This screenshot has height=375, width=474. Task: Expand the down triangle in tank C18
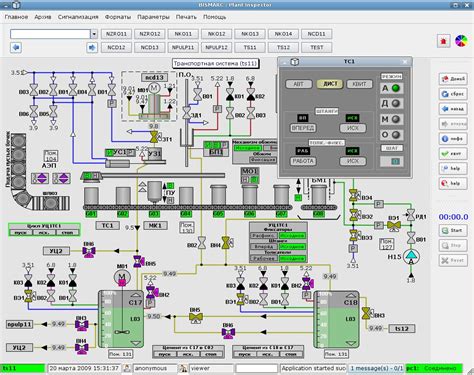351,343
